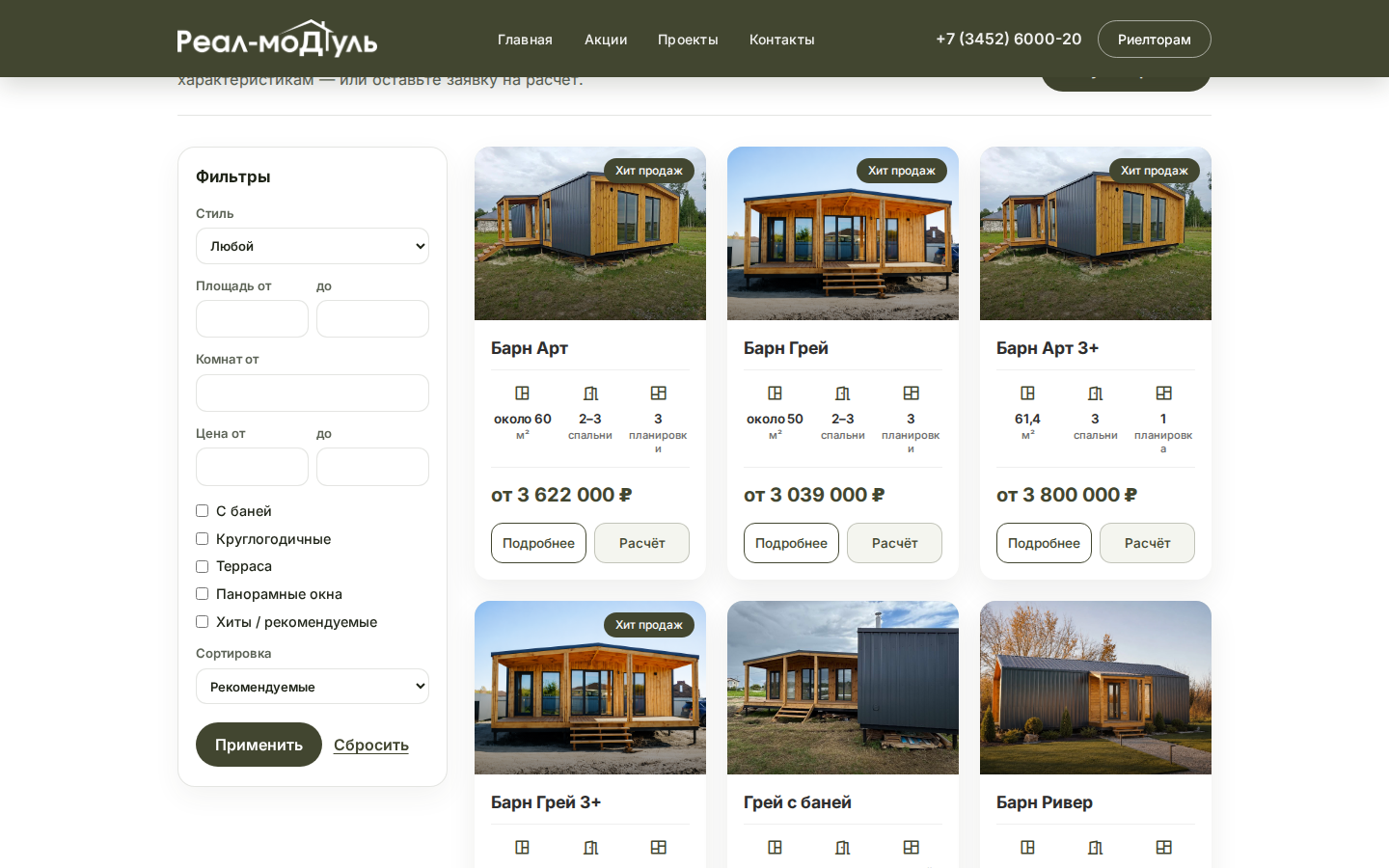
Task: Focus the «Площадь от» input field
Action: pyautogui.click(x=252, y=319)
